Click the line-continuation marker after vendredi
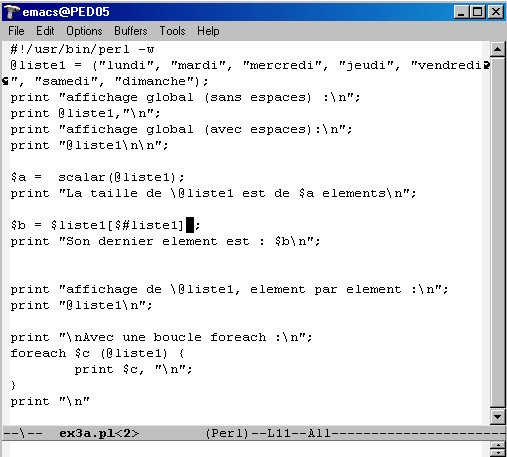Viewport: 507px width, 457px height. point(487,65)
